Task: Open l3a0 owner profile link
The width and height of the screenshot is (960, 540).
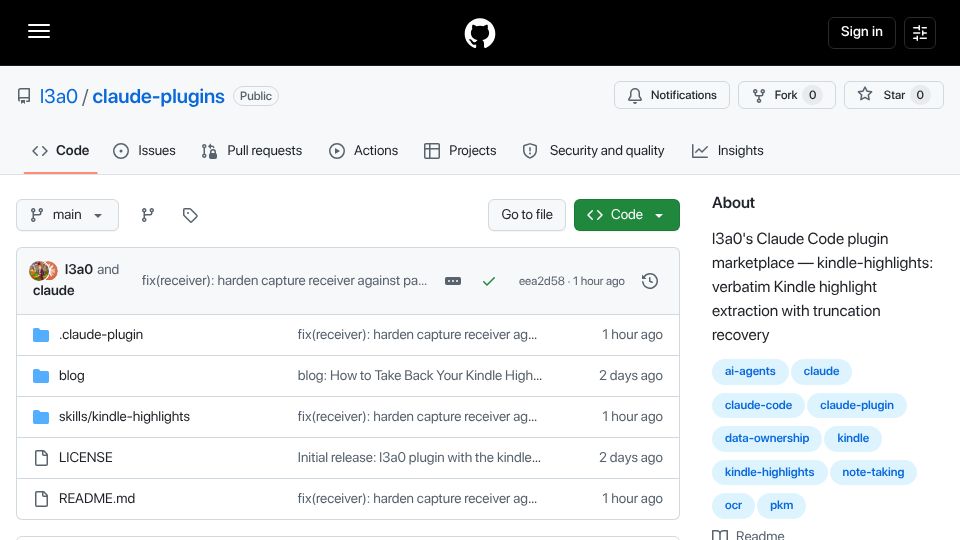Action: [x=59, y=96]
